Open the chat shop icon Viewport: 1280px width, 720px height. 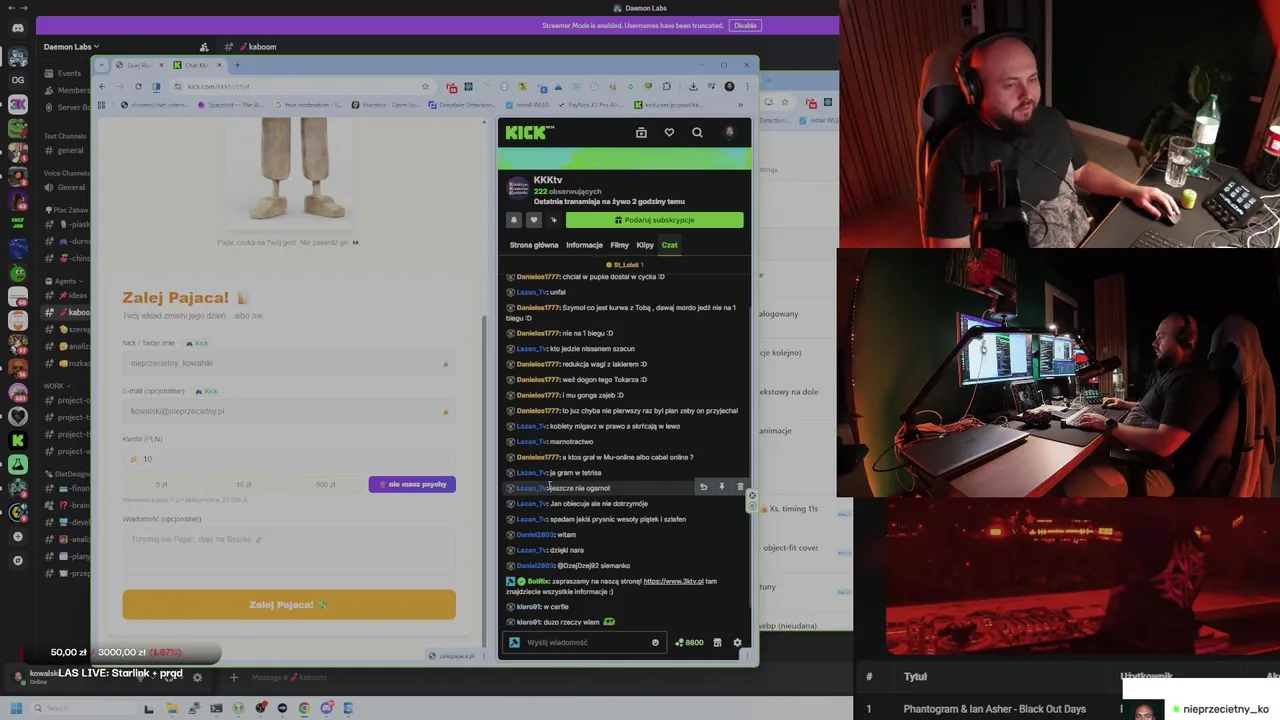[x=717, y=643]
